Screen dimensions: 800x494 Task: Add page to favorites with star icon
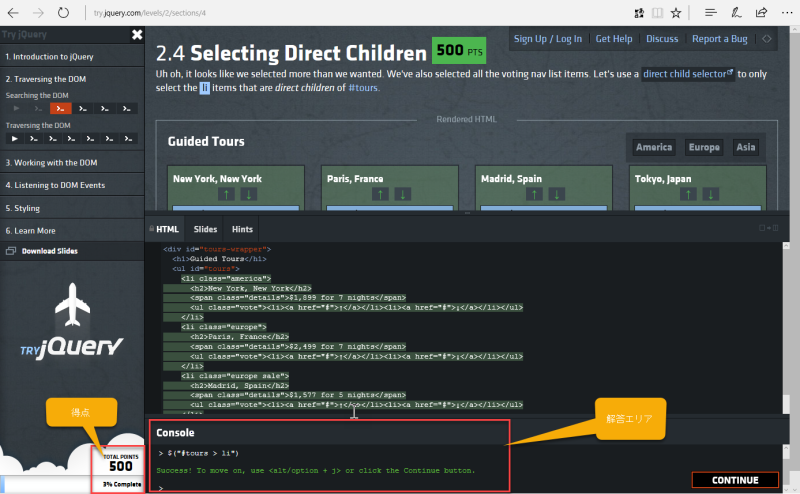coord(676,13)
